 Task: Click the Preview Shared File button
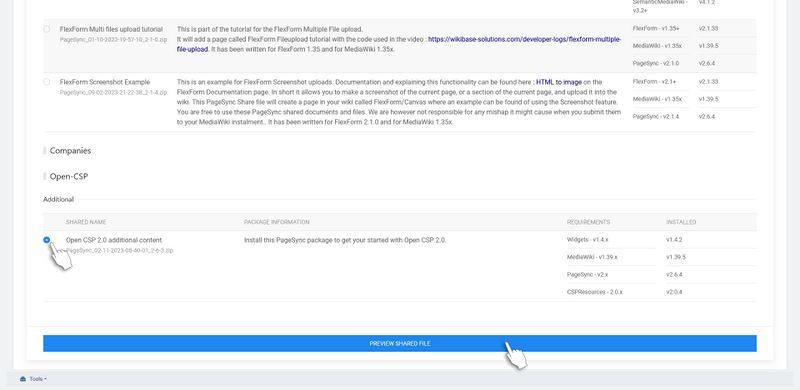tap(399, 344)
